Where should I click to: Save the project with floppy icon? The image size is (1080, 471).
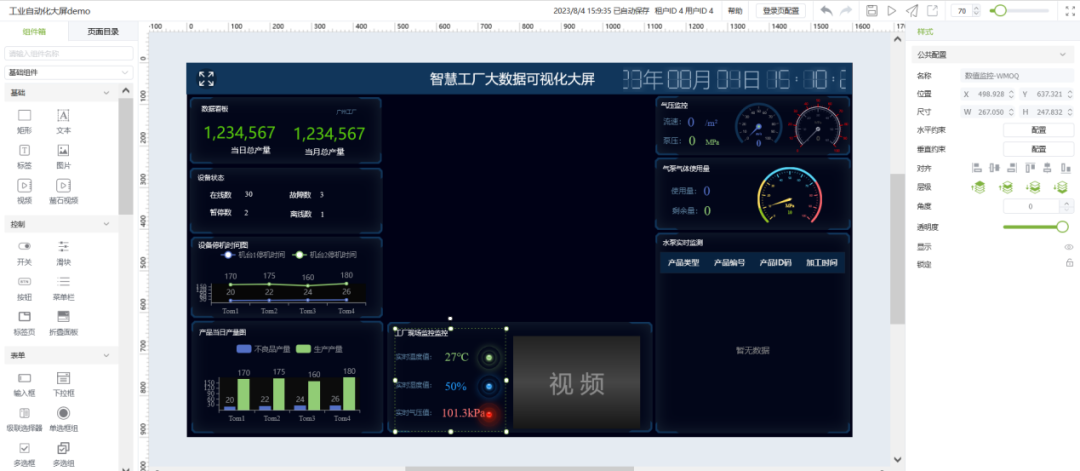pyautogui.click(x=871, y=10)
